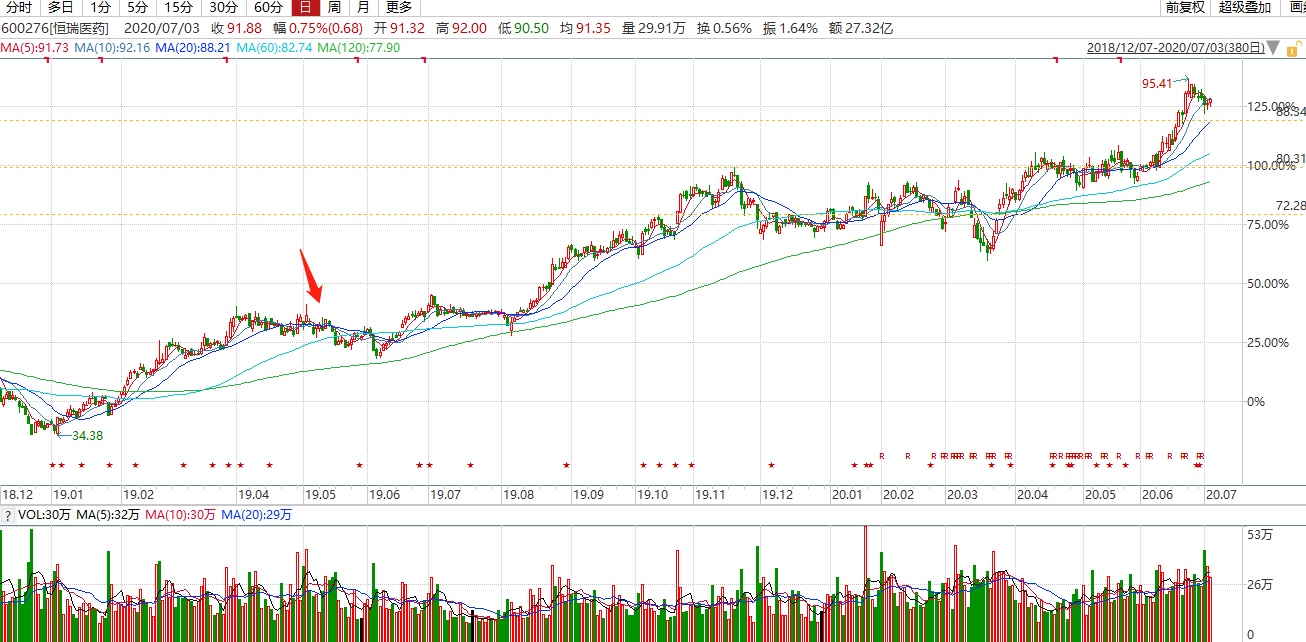The height and width of the screenshot is (642, 1306).
Task: Select the 周 weekly chart tab
Action: 334,7
